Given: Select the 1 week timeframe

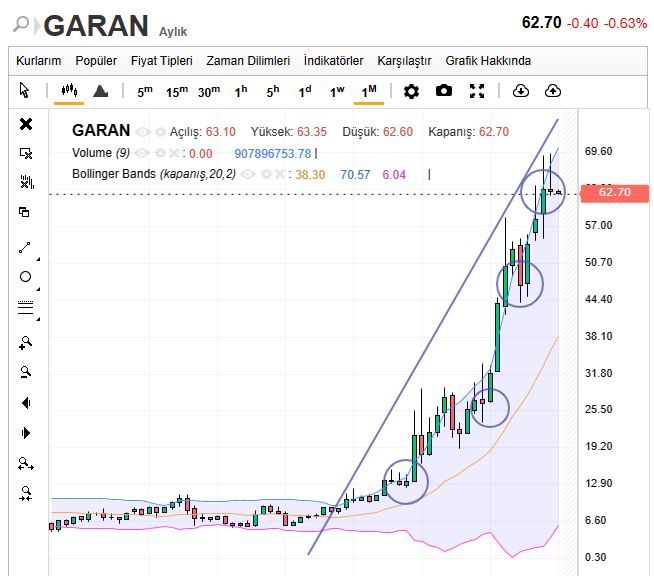Looking at the screenshot, I should pos(337,91).
